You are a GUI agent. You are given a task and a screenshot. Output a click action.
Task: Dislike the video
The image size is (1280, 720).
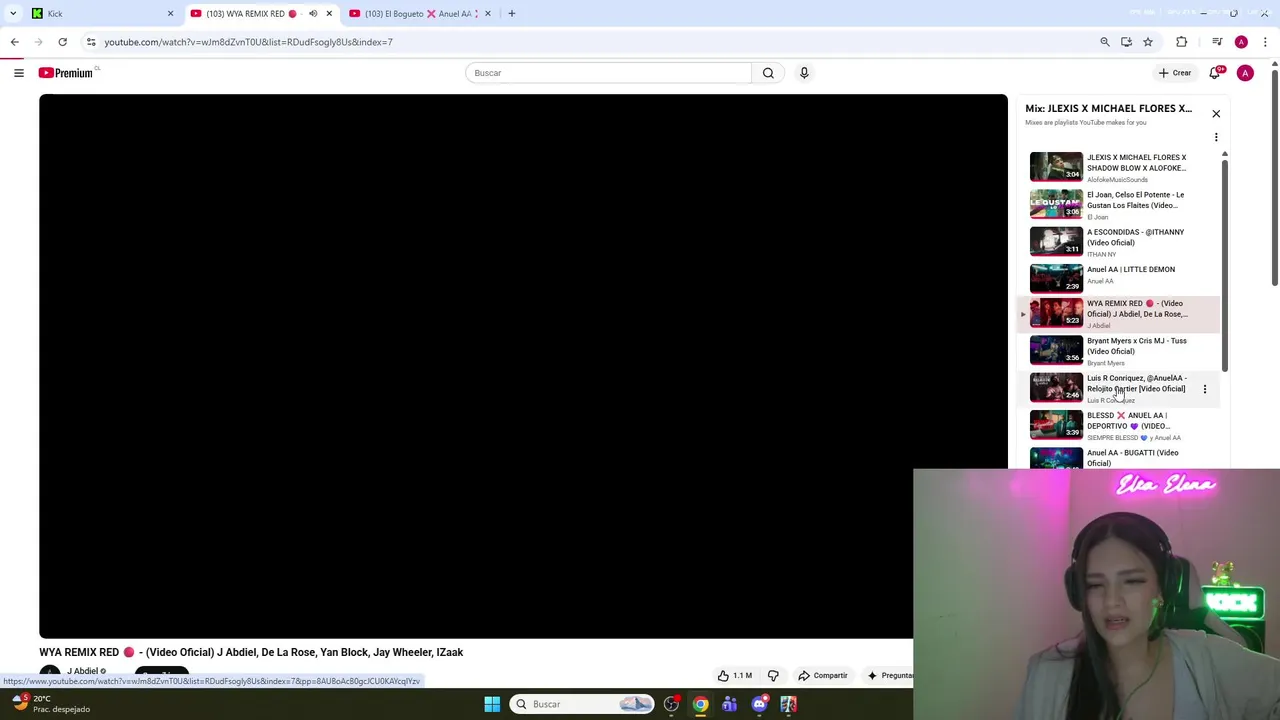click(x=773, y=676)
